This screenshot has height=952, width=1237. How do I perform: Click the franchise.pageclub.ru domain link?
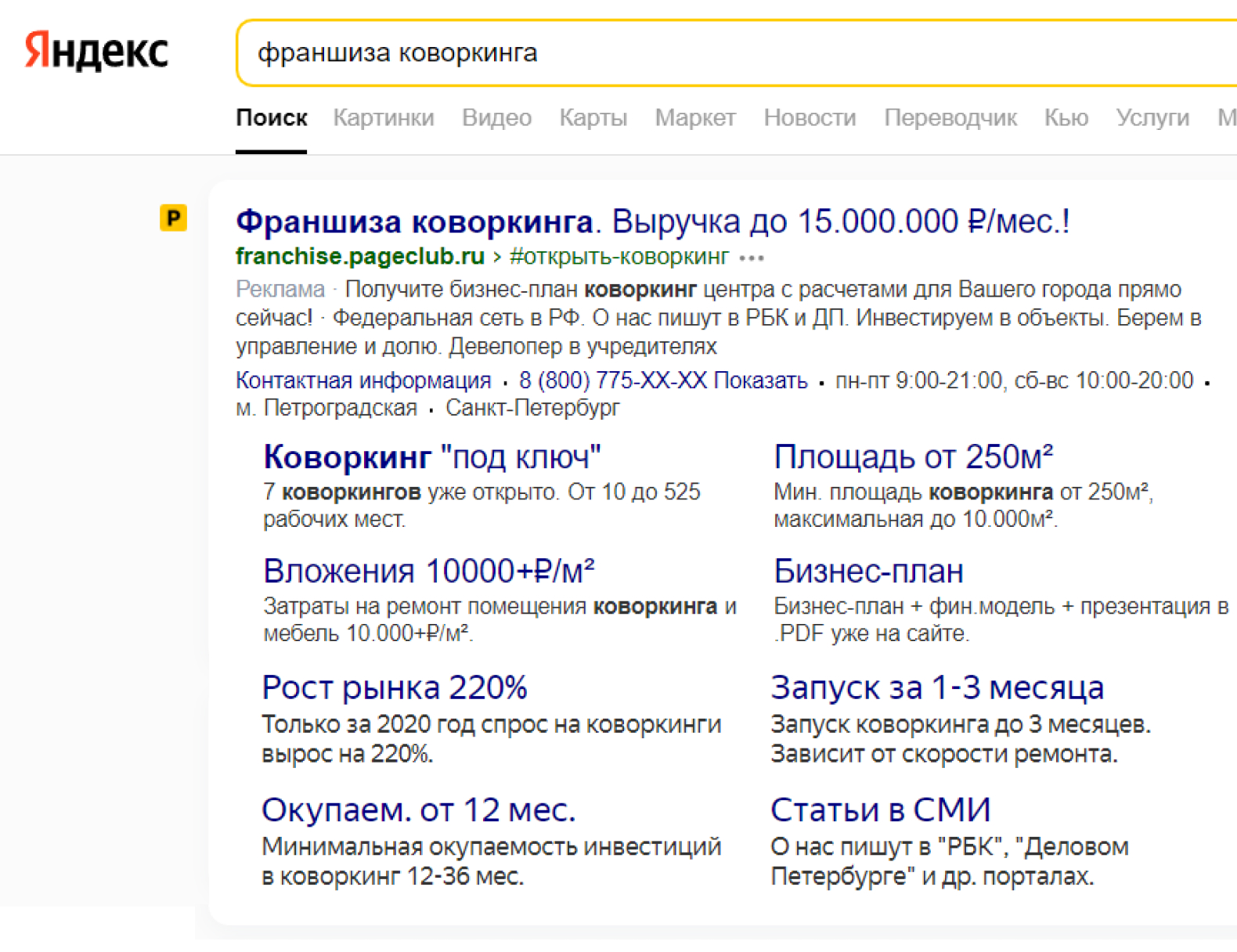pyautogui.click(x=360, y=256)
